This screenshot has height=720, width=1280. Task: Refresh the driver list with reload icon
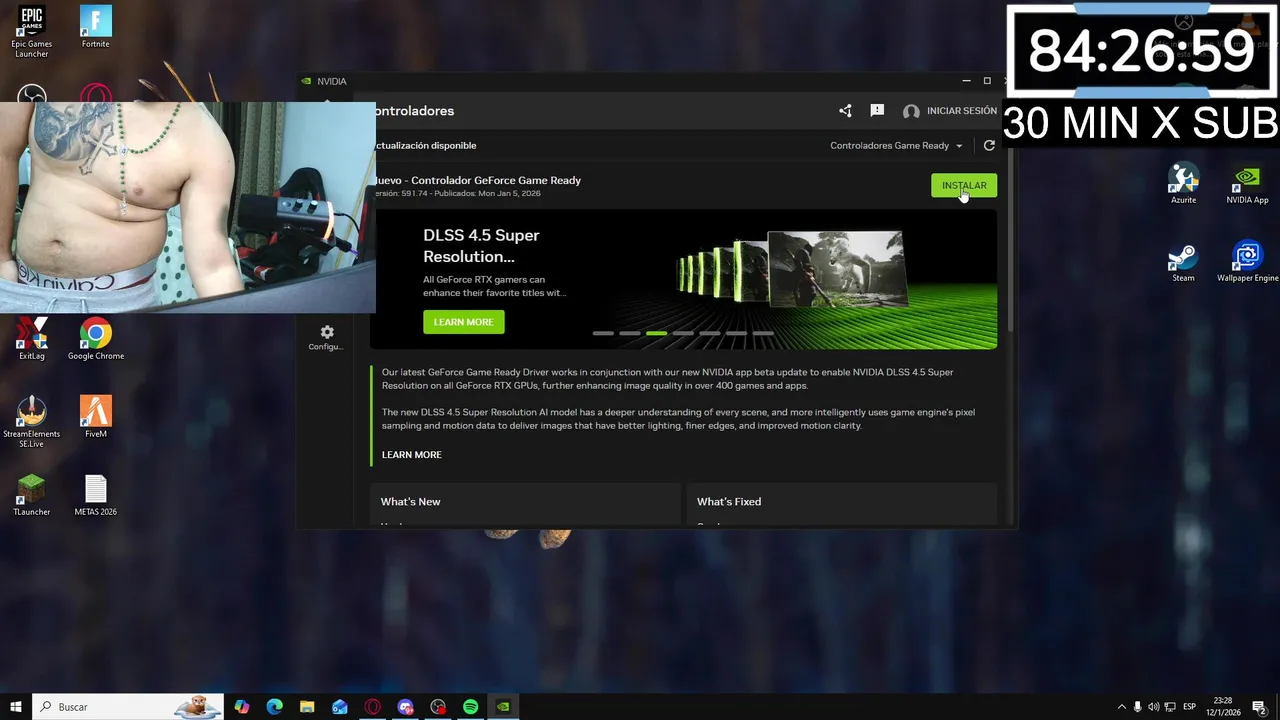(989, 146)
